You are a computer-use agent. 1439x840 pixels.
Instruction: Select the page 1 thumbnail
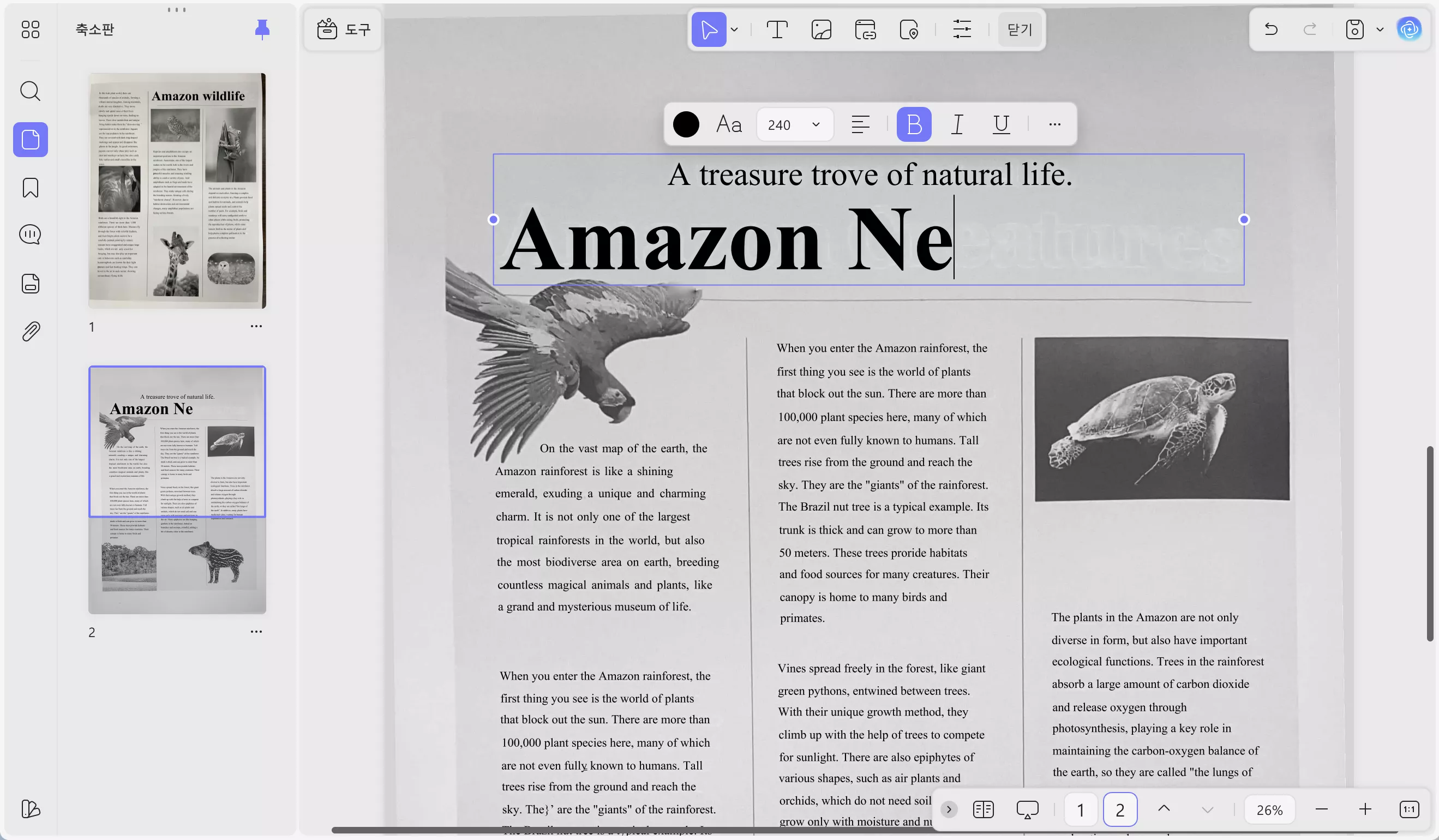(x=177, y=190)
